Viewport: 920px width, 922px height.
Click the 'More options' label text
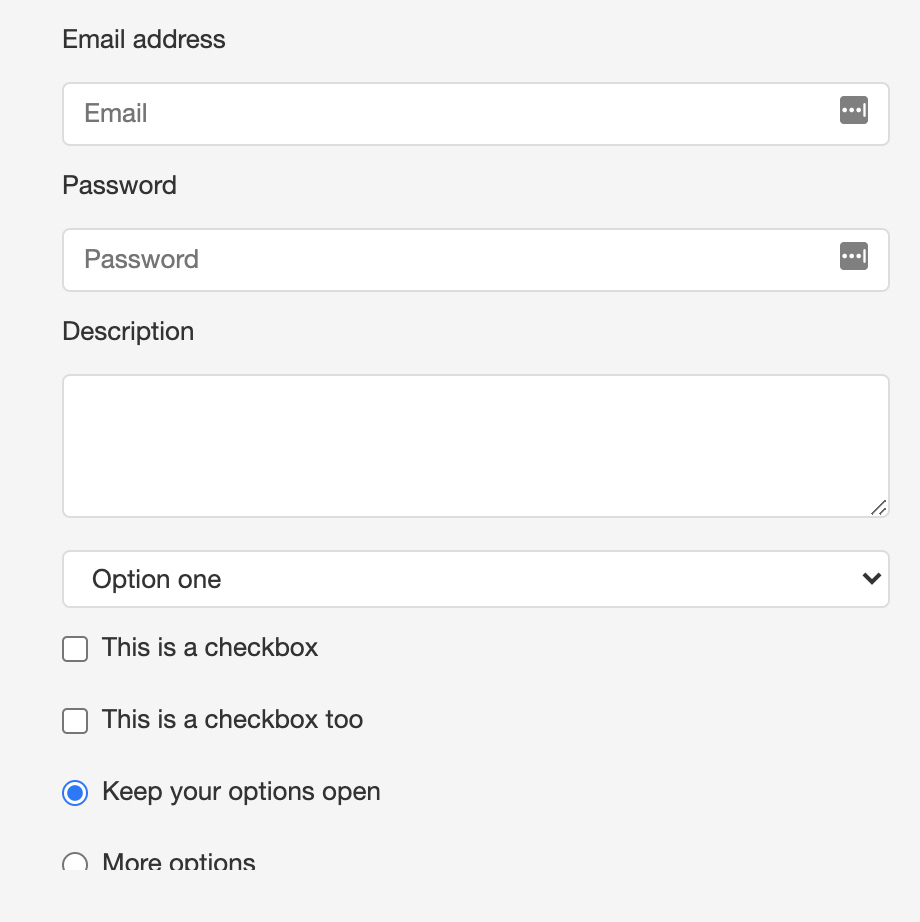pos(179,861)
